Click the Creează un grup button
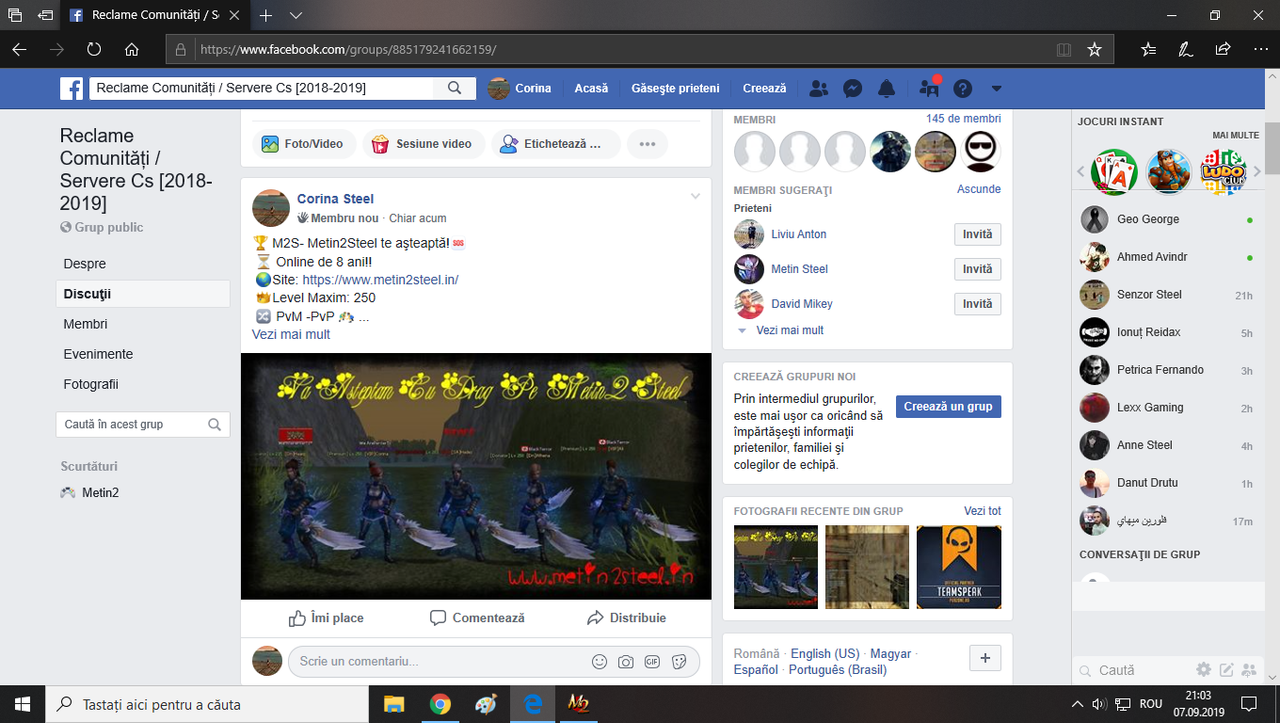 [948, 406]
